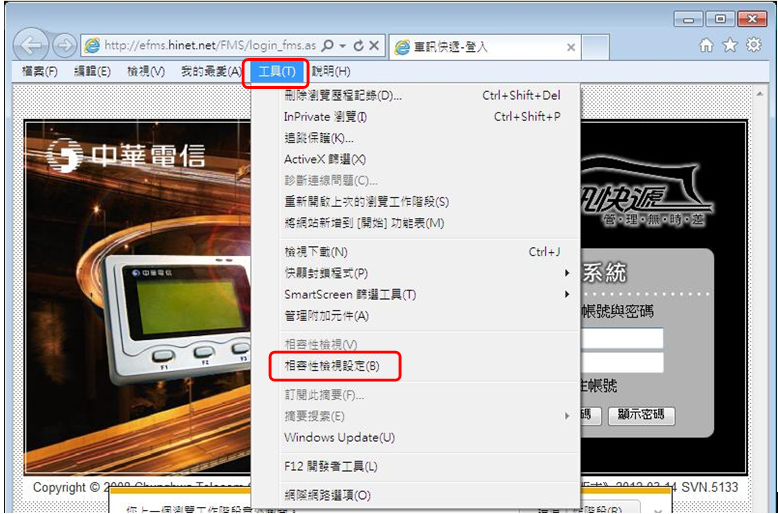Choose 刪除瀏覽歷程記錄(D)... menu entry
This screenshot has height=514, width=778.
coord(416,96)
